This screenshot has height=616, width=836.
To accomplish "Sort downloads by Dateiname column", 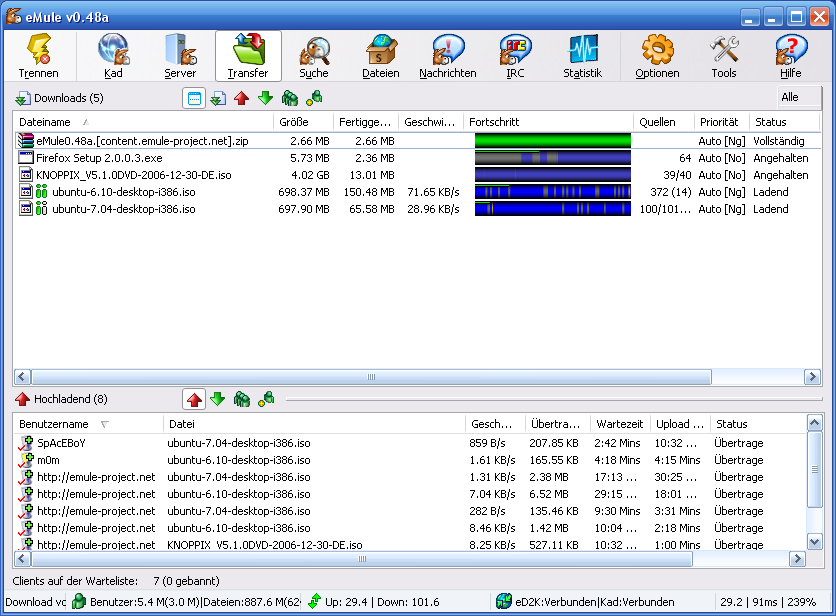I will pyautogui.click(x=143, y=122).
